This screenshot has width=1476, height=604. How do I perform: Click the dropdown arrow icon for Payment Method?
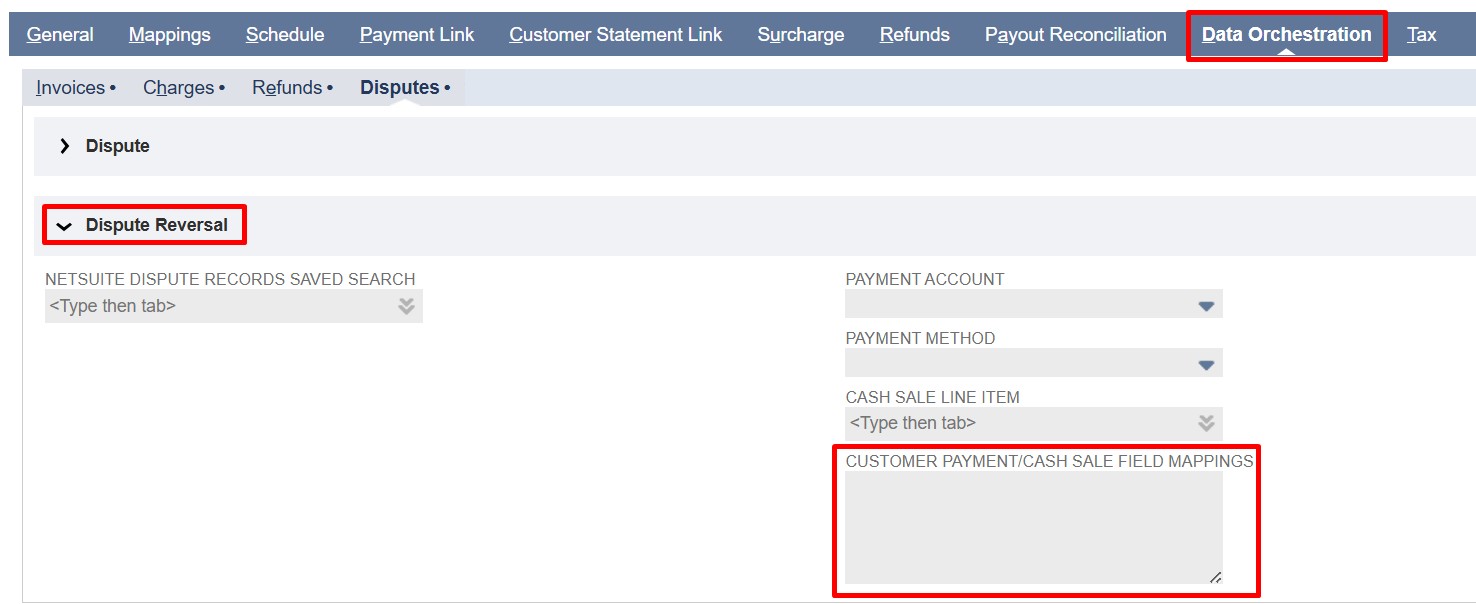click(x=1207, y=362)
